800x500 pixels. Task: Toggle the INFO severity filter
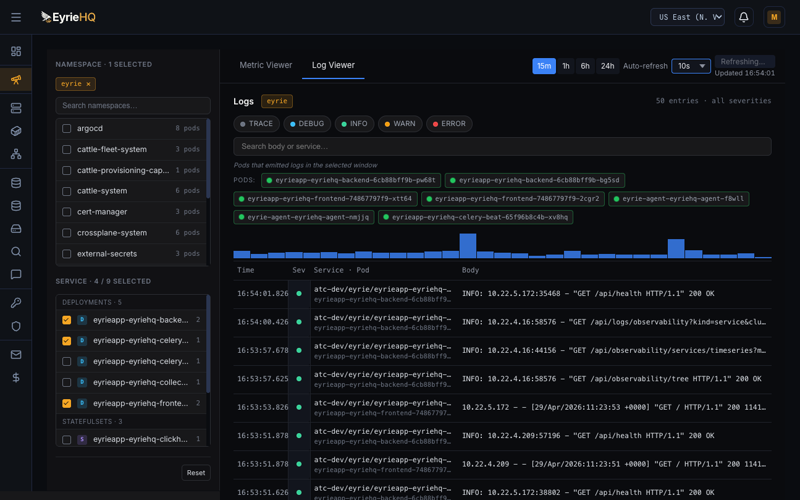coord(355,124)
